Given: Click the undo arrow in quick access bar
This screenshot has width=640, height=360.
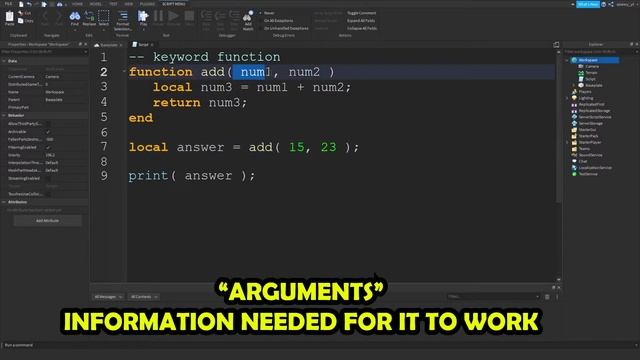Looking at the screenshot, I should pos(29,4).
